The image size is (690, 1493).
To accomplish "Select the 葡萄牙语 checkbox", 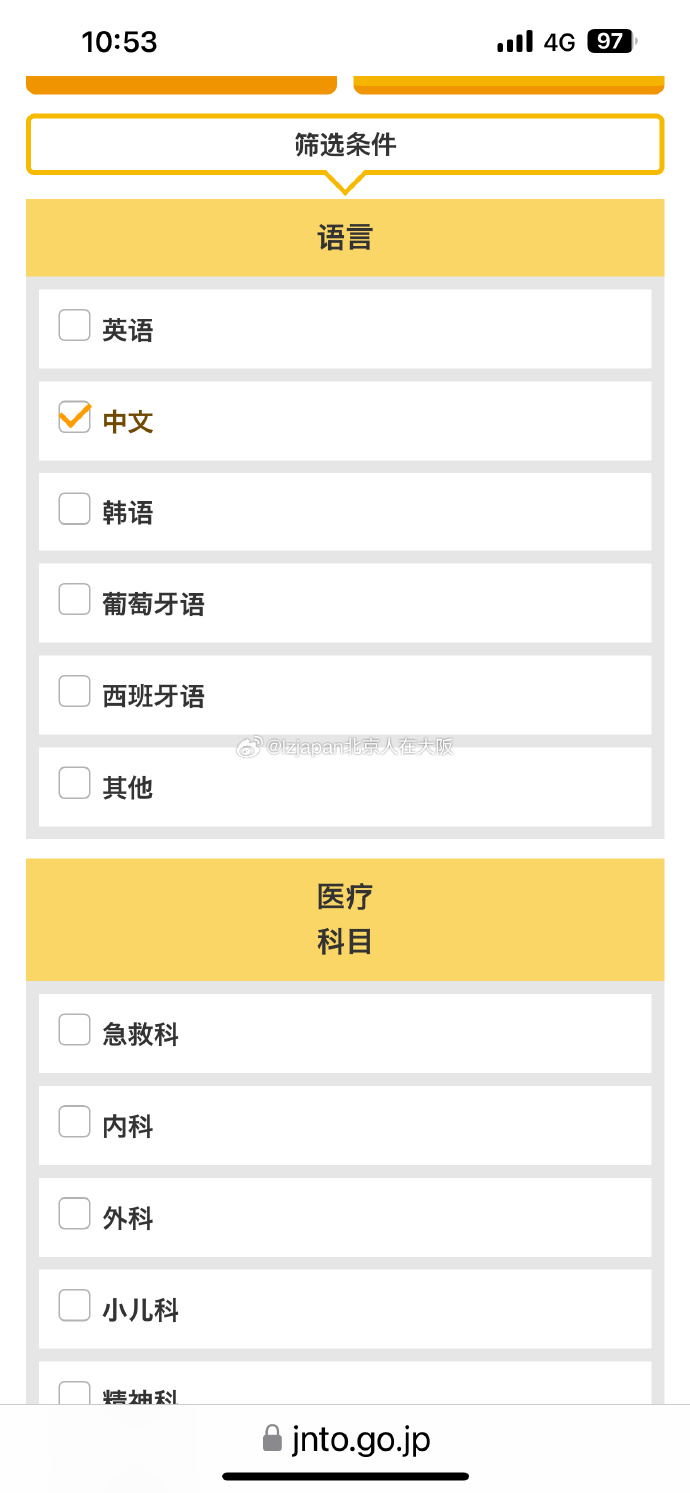I will click(x=75, y=600).
